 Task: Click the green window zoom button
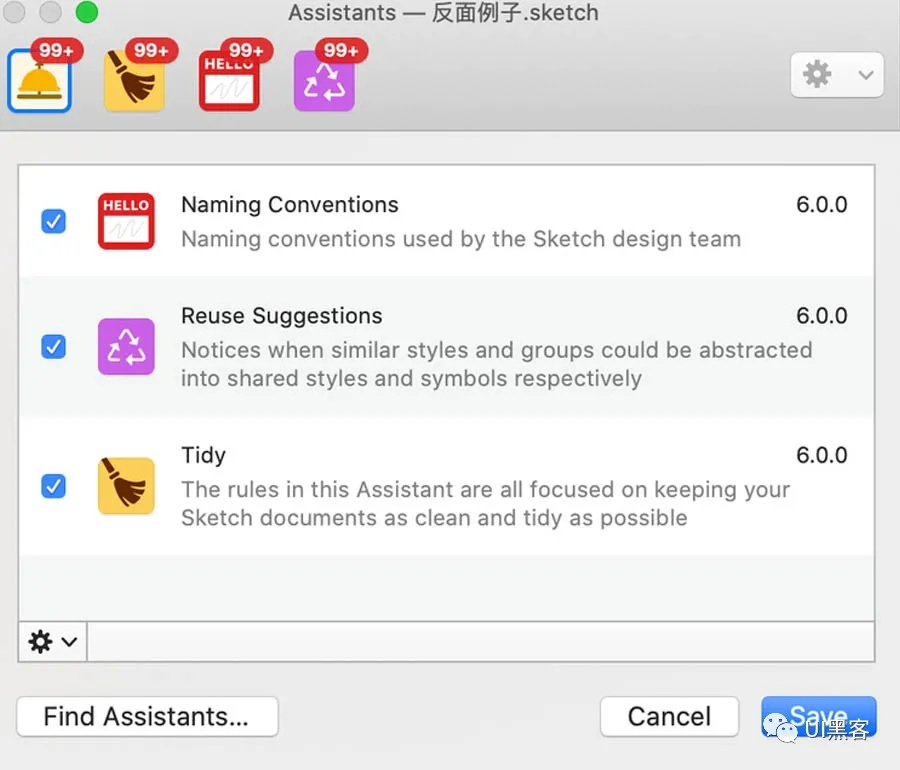87,13
